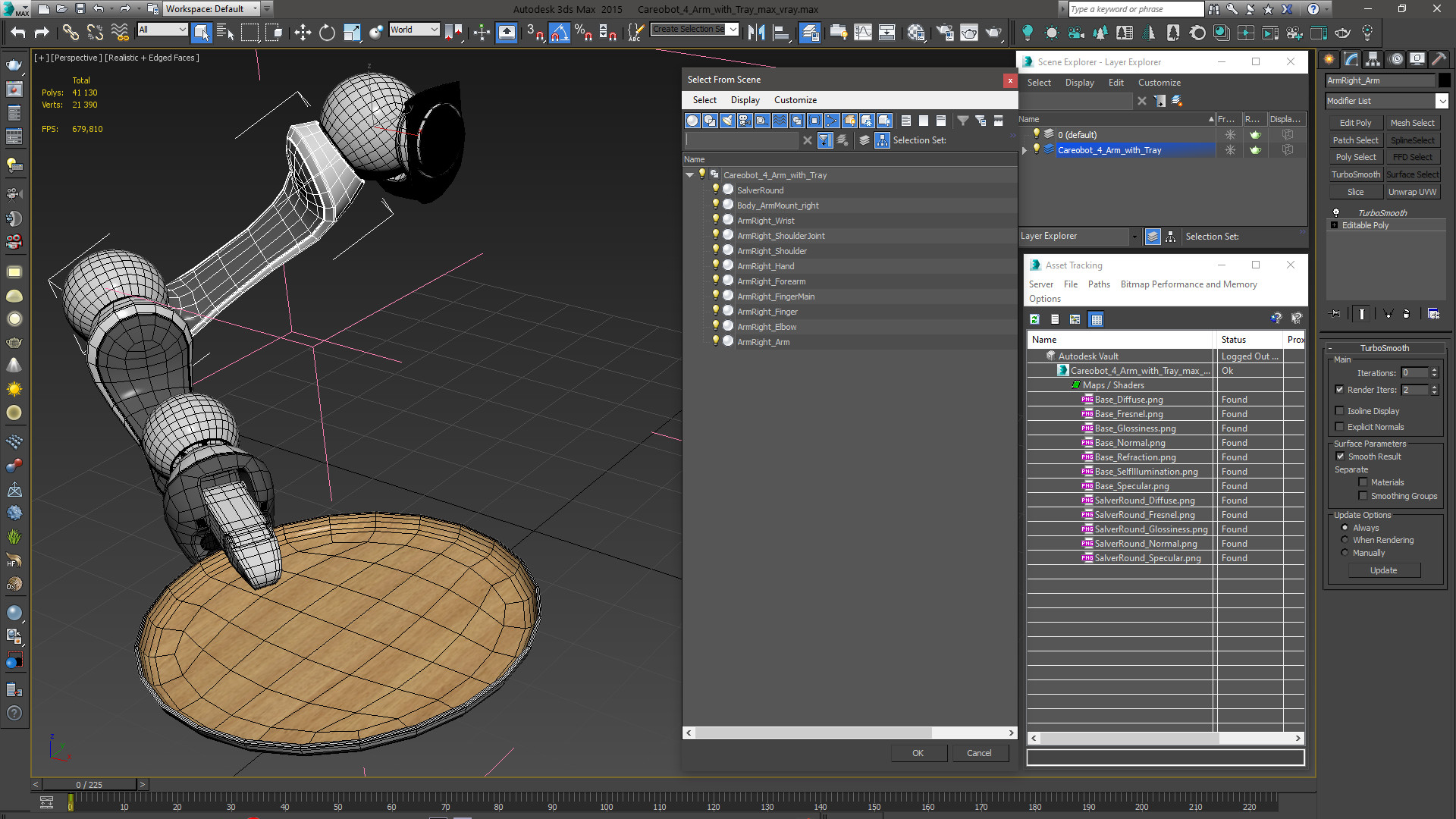1456x819 pixels.
Task: Toggle the Angle Snap tool
Action: tap(559, 32)
